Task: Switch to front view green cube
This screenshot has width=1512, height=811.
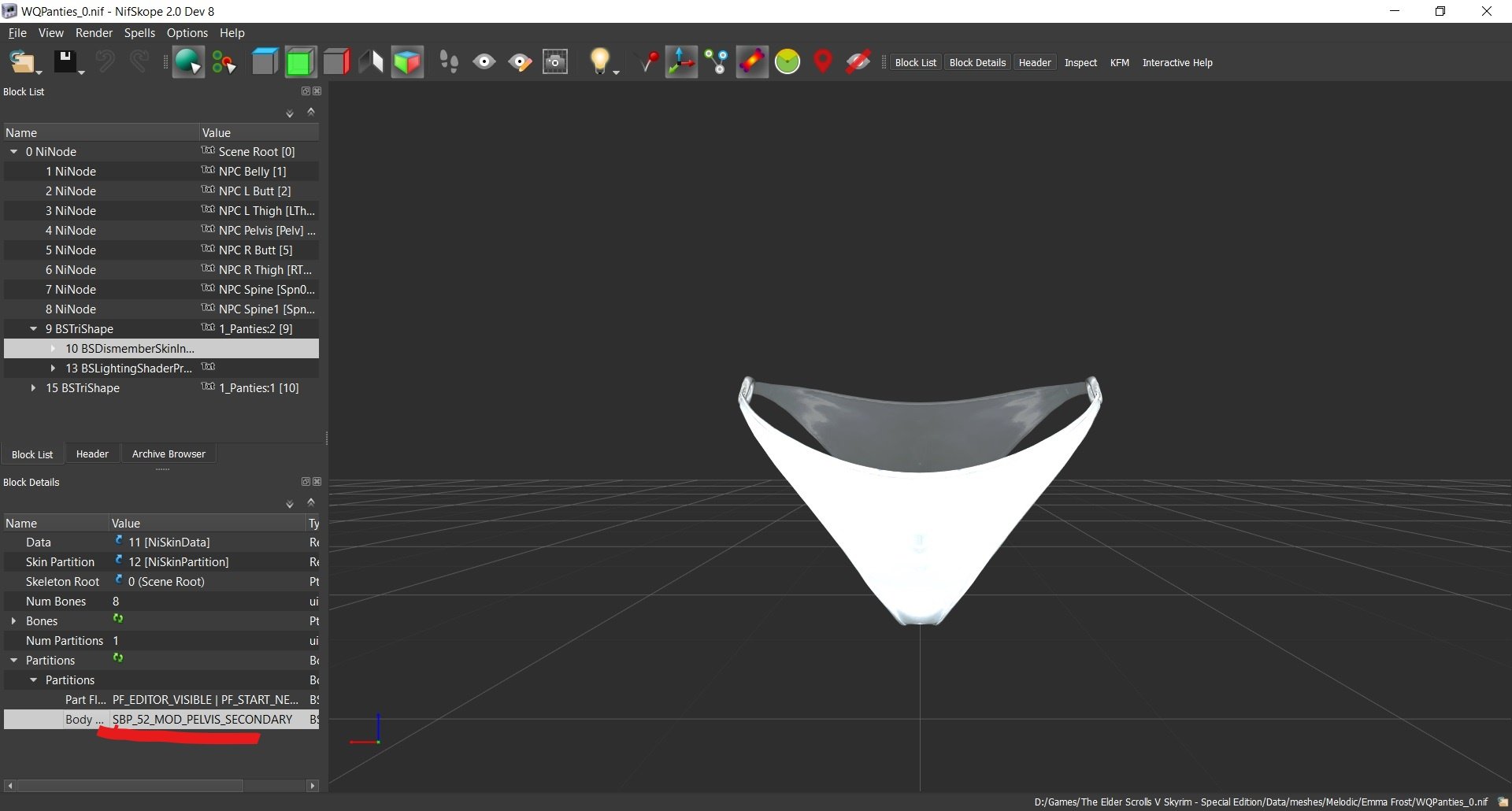Action: click(x=300, y=61)
